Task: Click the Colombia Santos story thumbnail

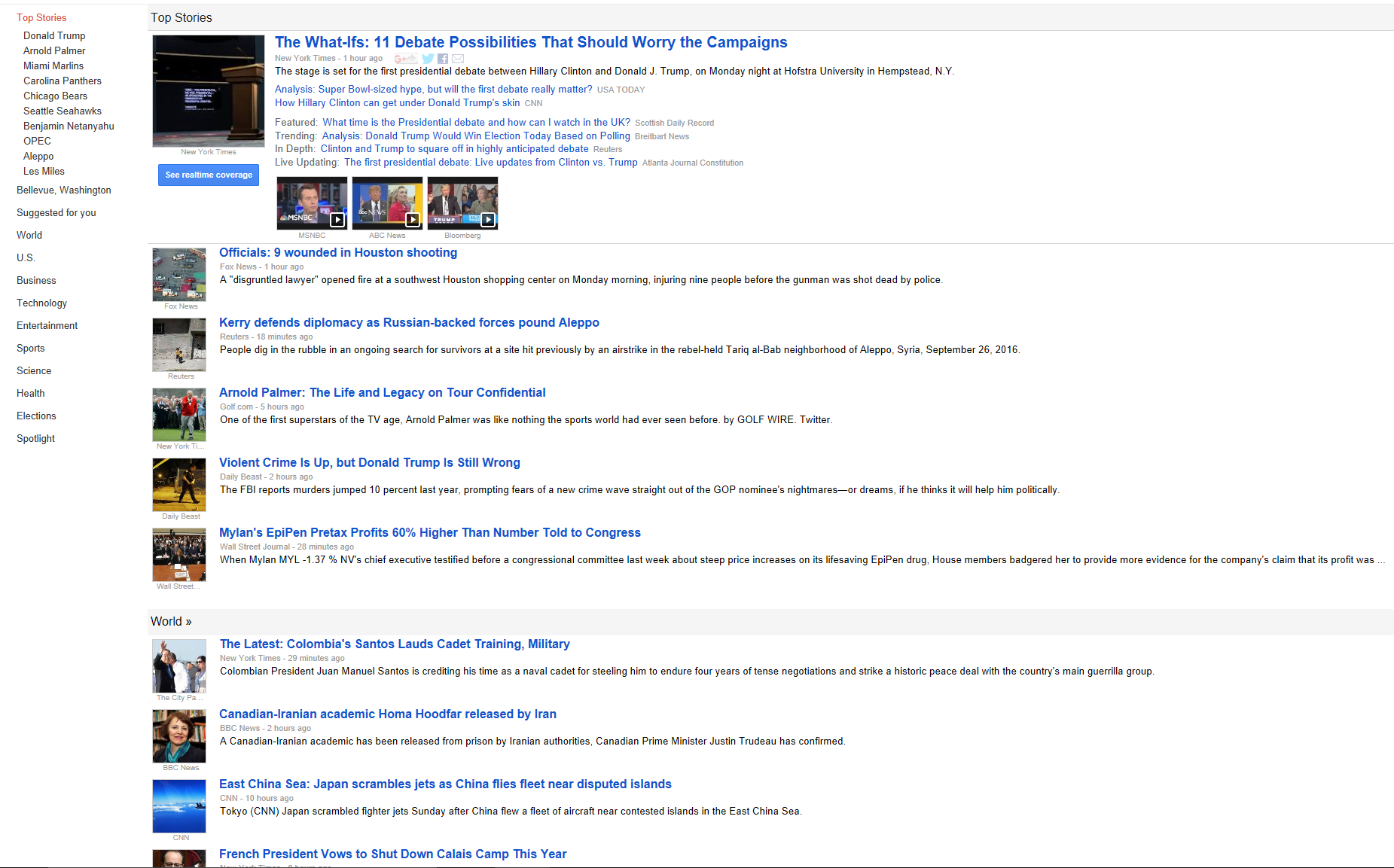Action: pos(179,666)
